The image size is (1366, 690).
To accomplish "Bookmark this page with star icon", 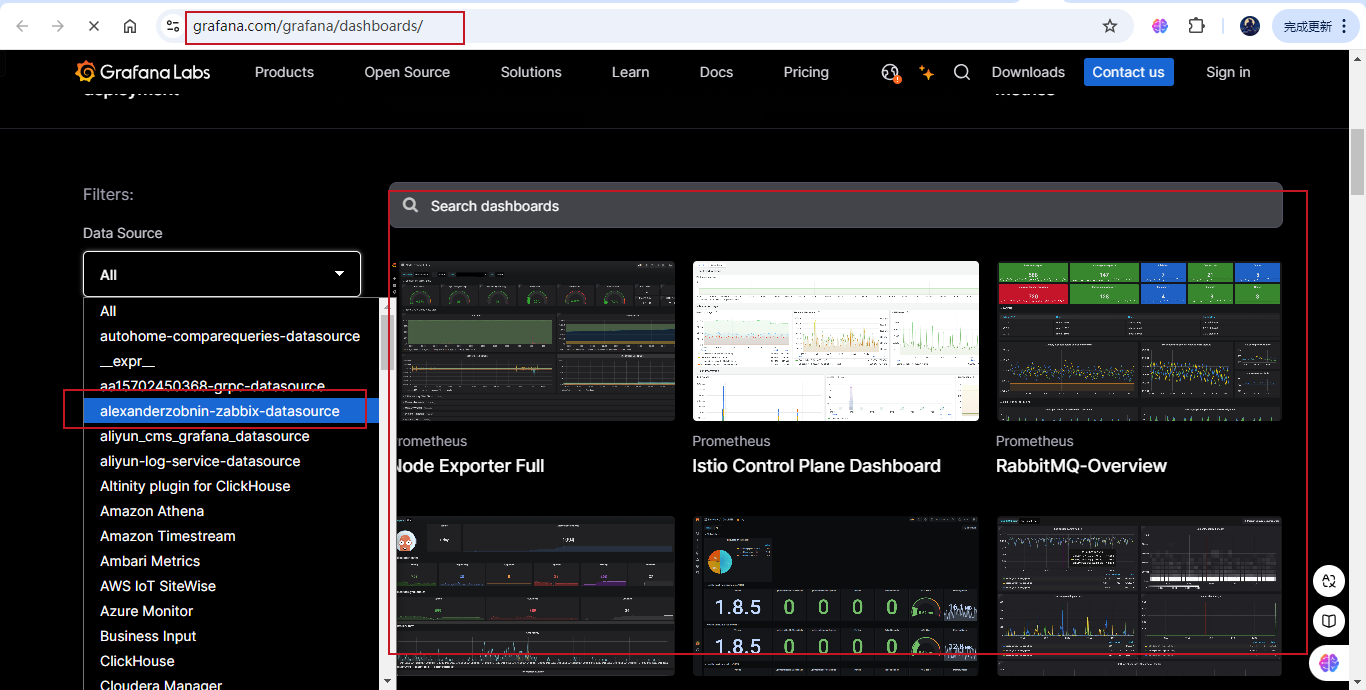I will (1110, 26).
